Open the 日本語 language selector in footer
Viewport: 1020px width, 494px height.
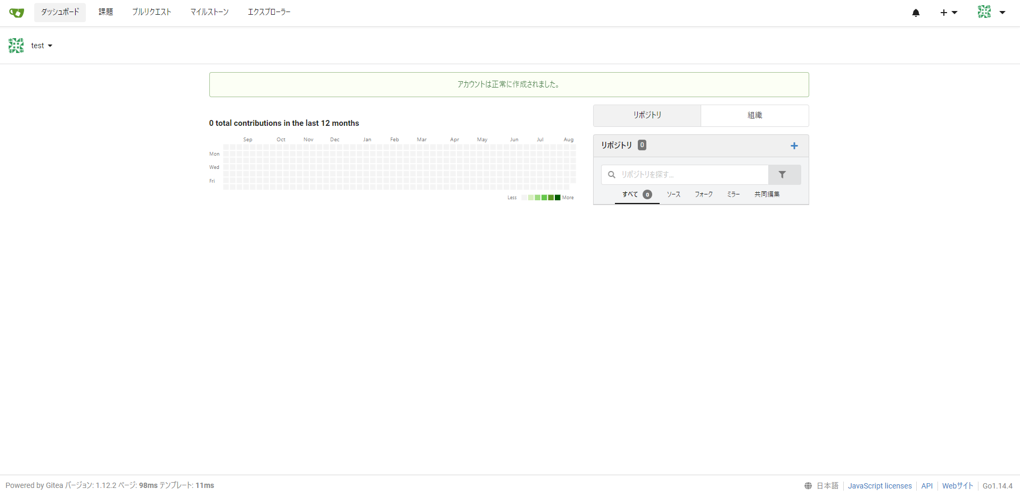(822, 486)
